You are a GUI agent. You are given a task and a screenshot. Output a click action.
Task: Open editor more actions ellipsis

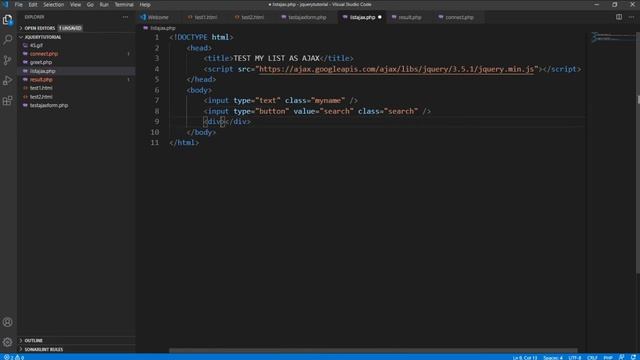click(631, 17)
